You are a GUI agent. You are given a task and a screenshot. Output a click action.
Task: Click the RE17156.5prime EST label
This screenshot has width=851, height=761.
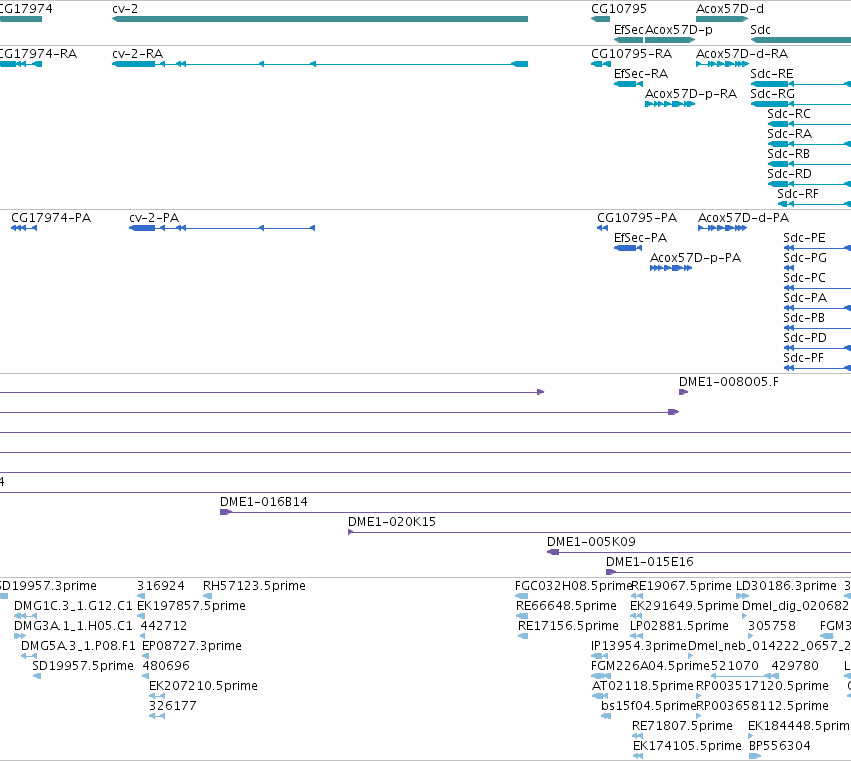(x=569, y=626)
